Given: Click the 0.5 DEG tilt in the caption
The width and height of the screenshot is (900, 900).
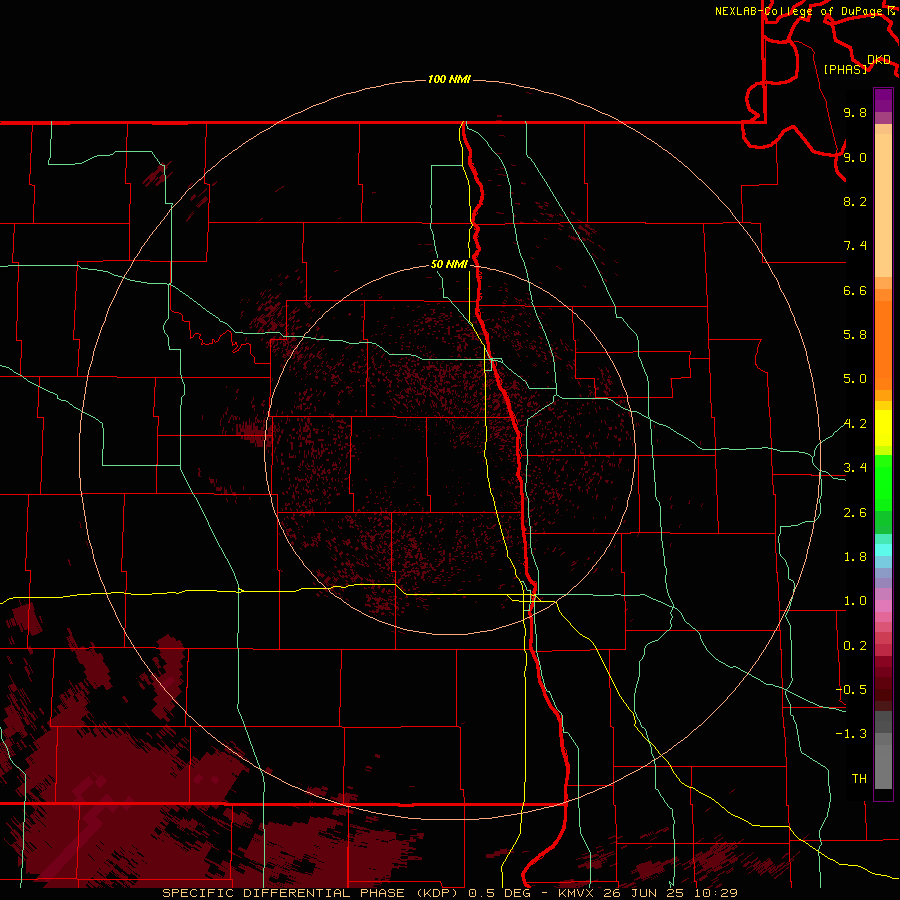Looking at the screenshot, I should click(x=499, y=893).
